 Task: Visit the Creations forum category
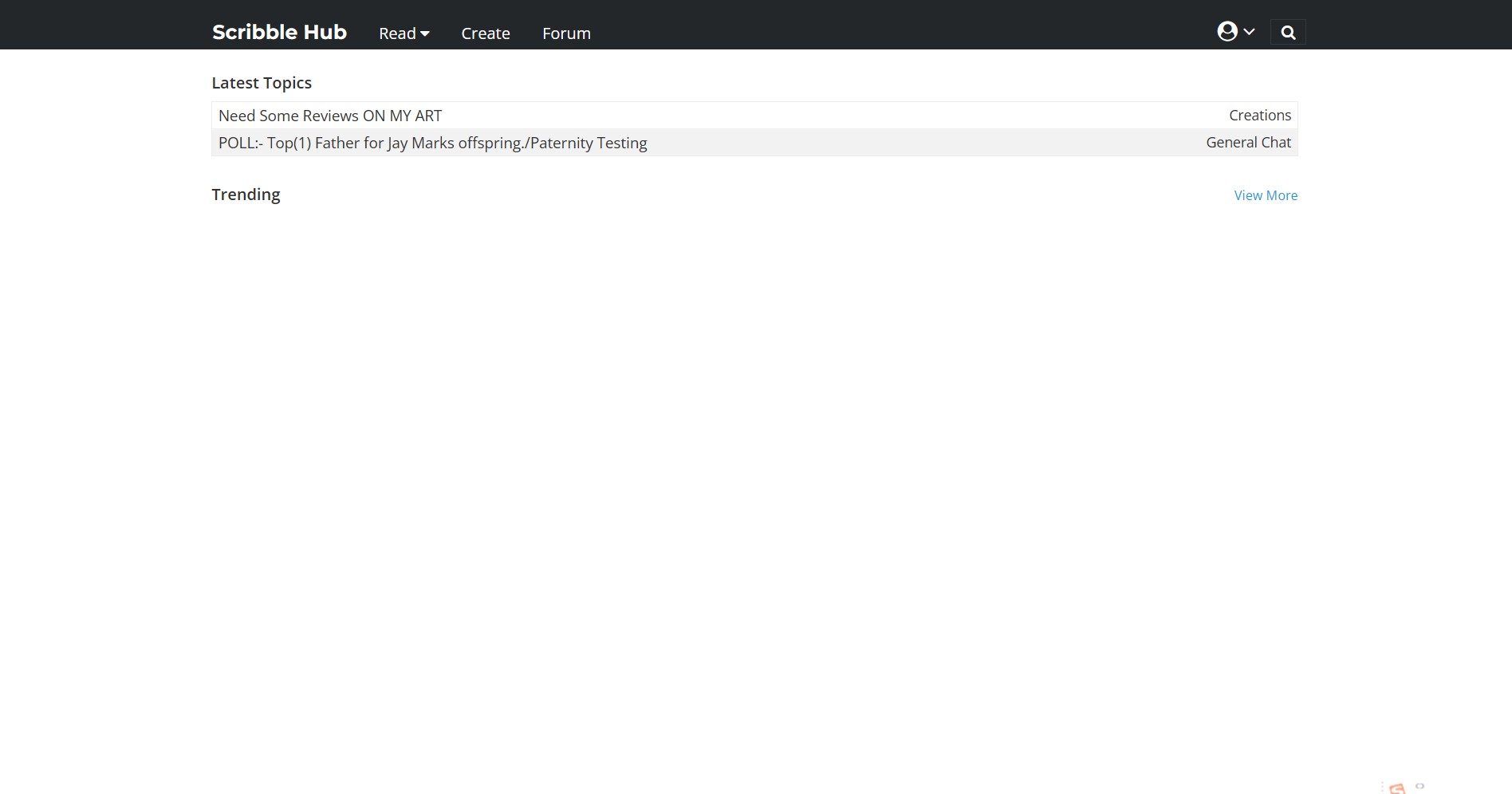[1259, 115]
